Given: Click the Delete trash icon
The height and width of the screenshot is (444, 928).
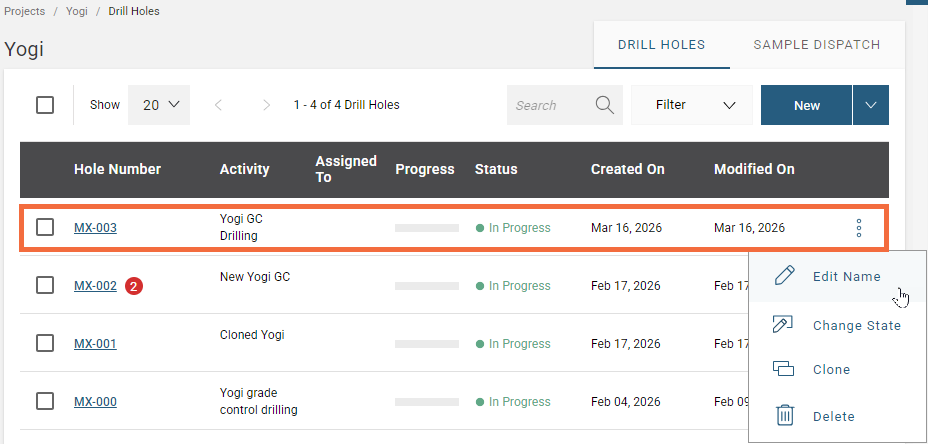Looking at the screenshot, I should [x=785, y=416].
